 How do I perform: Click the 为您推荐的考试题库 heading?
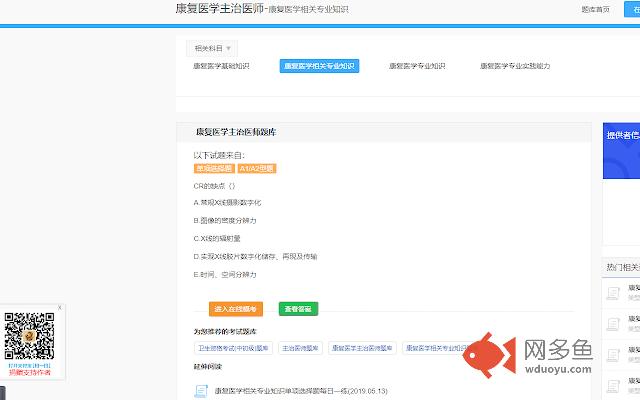(x=225, y=331)
